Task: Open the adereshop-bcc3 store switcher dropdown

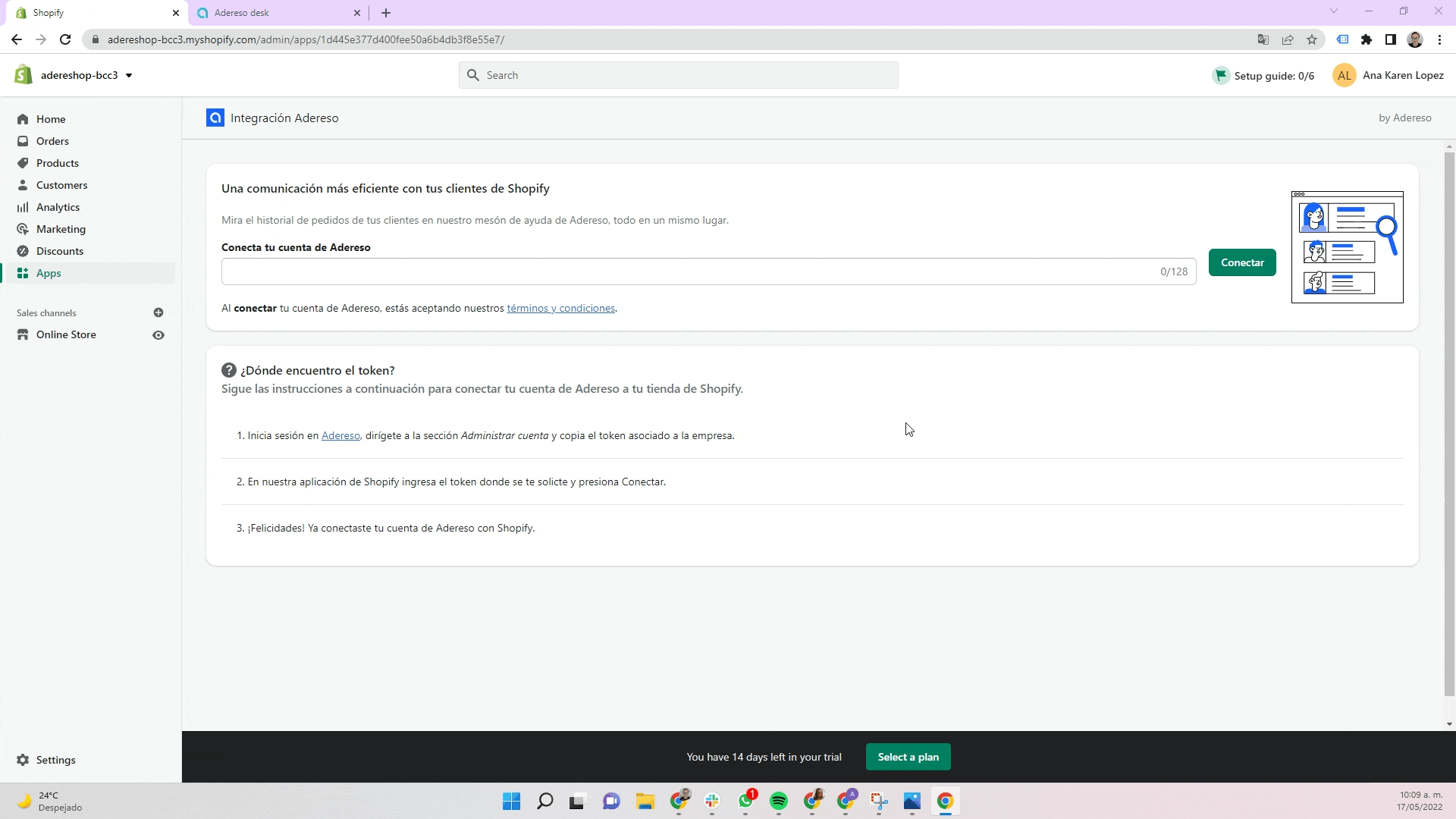Action: 86,75
